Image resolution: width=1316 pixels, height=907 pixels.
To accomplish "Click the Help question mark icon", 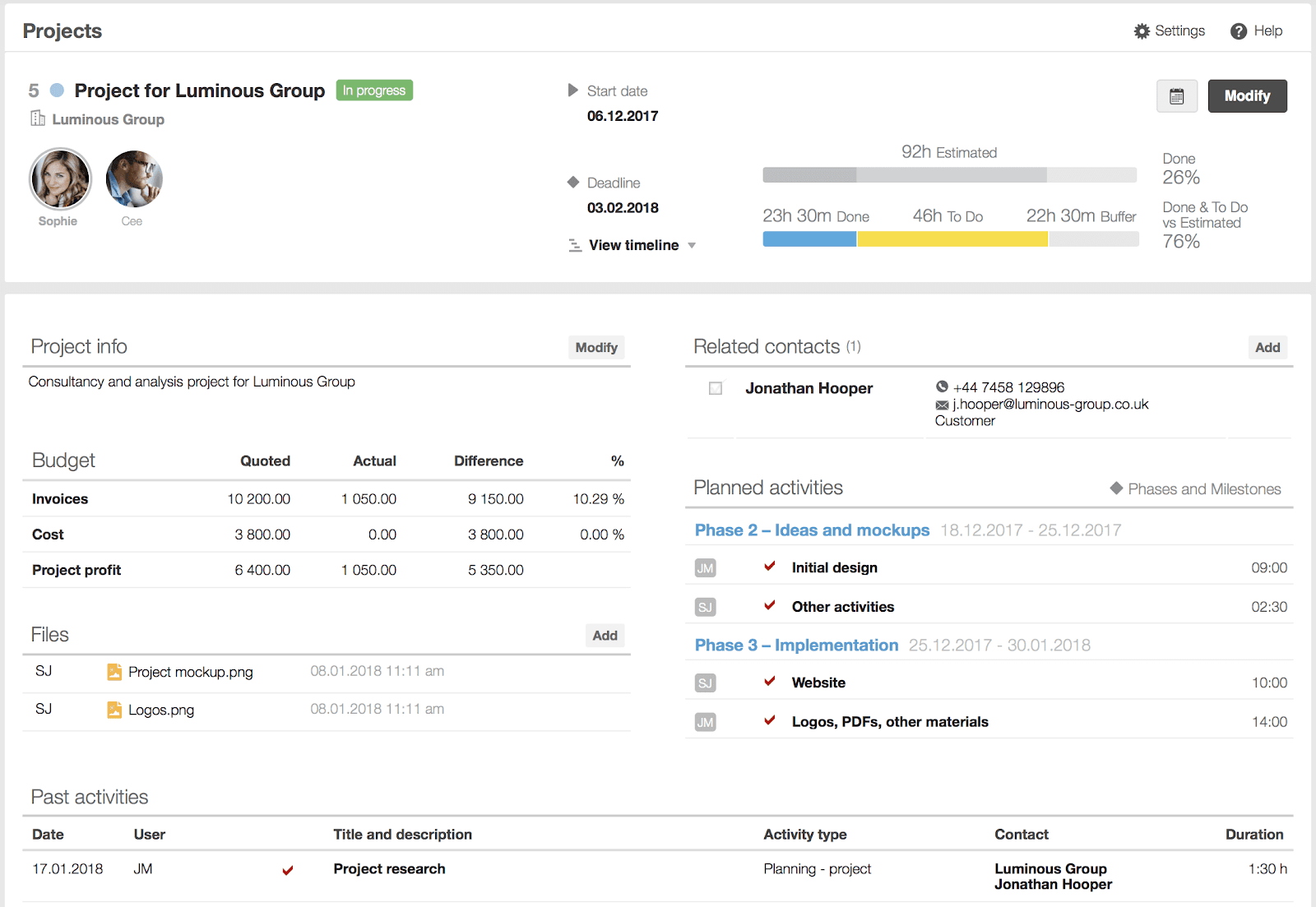I will 1238,31.
